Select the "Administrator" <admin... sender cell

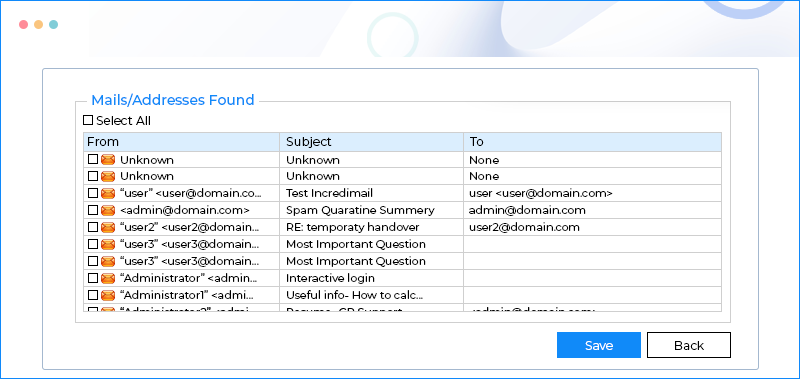[188, 278]
